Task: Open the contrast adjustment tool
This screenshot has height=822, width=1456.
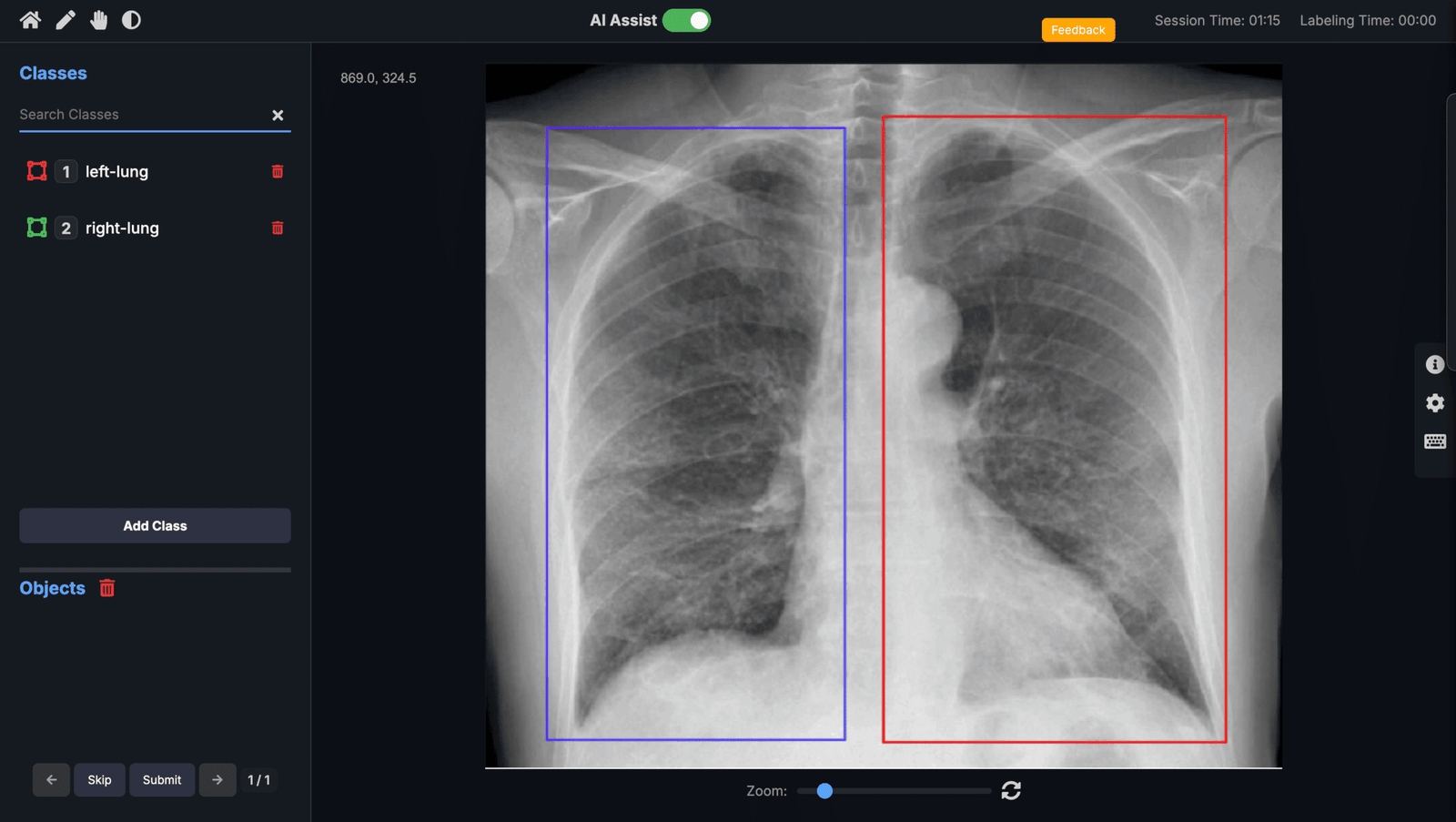Action: coord(132,20)
